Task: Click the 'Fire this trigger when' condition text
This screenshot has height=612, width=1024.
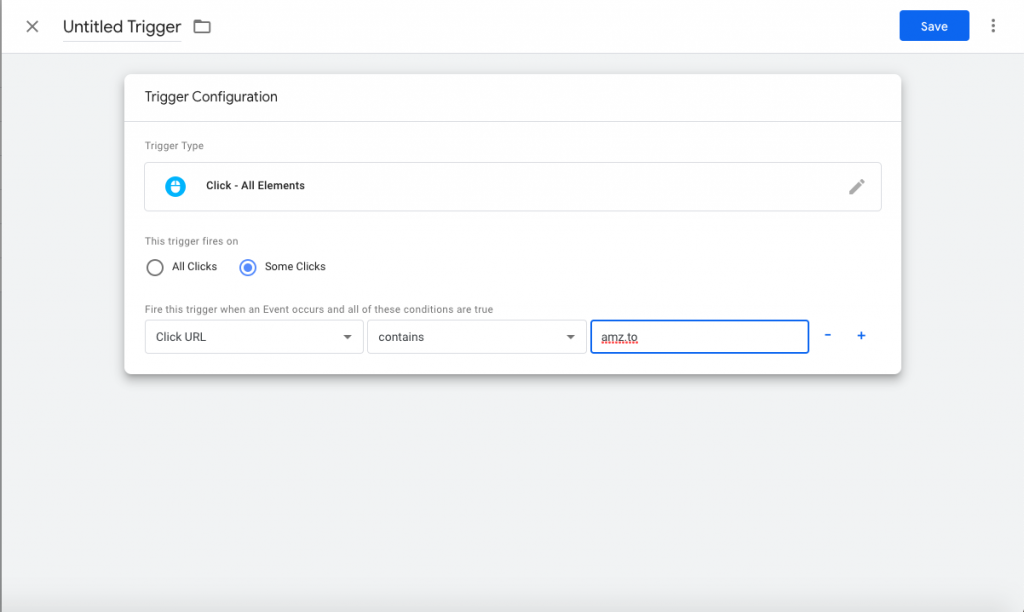Action: (319, 310)
